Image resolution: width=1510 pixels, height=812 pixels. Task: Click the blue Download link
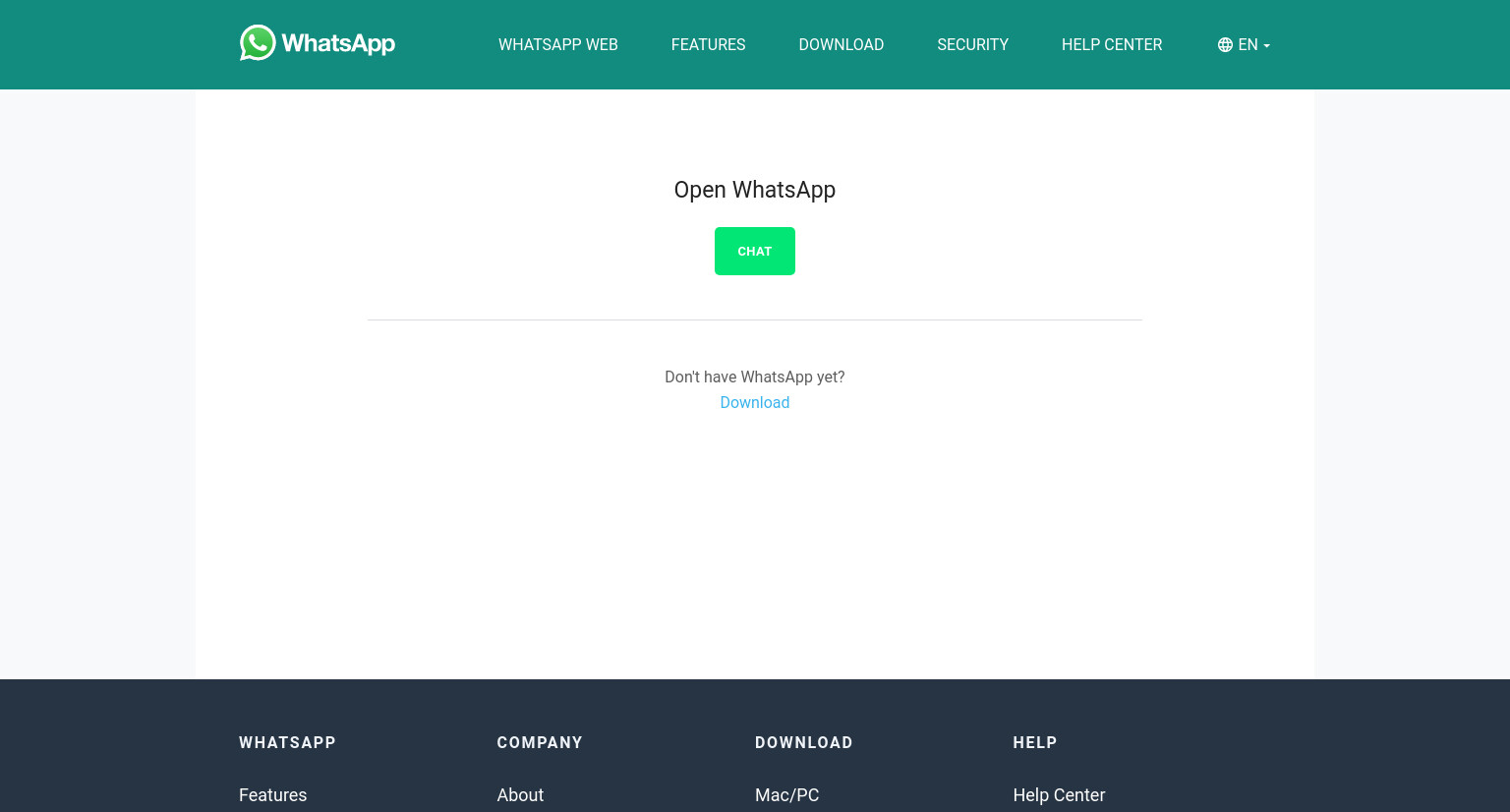(755, 403)
